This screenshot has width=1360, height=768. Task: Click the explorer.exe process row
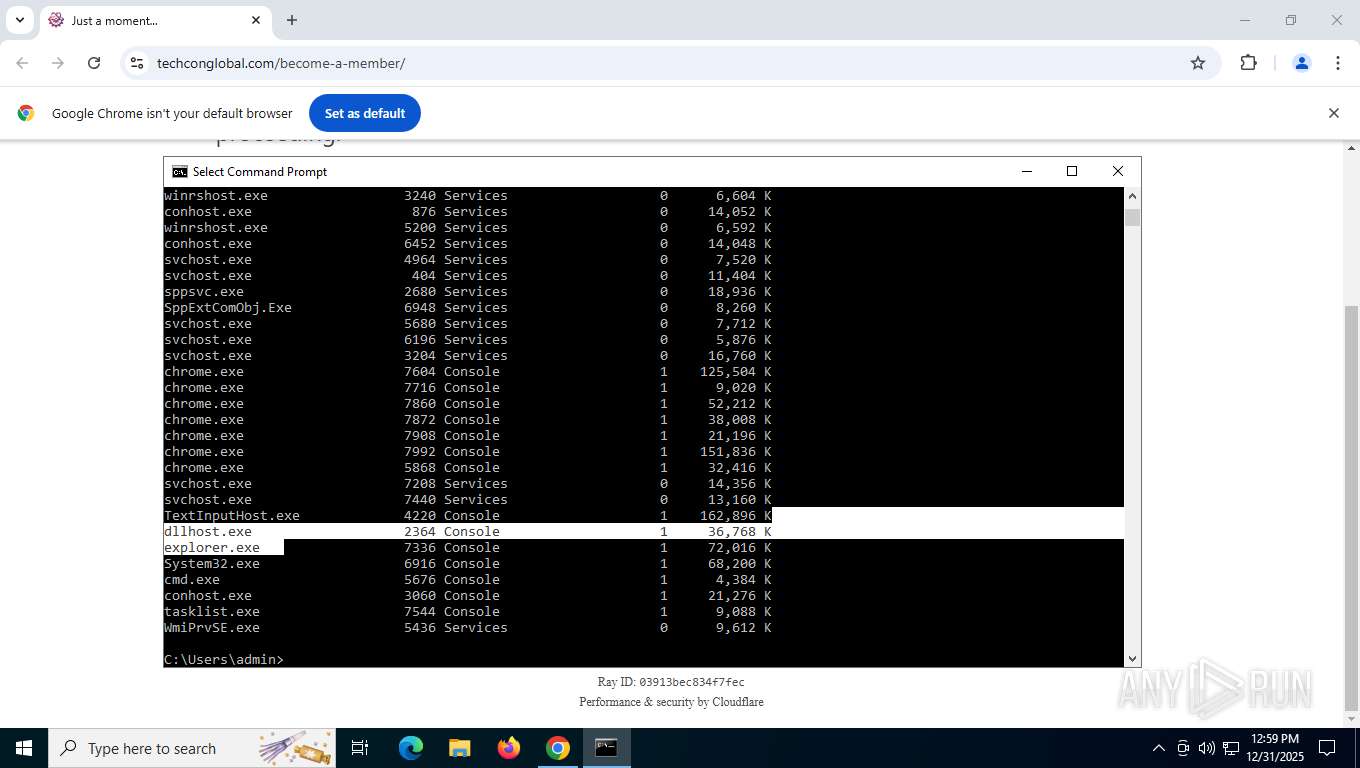click(x=468, y=548)
